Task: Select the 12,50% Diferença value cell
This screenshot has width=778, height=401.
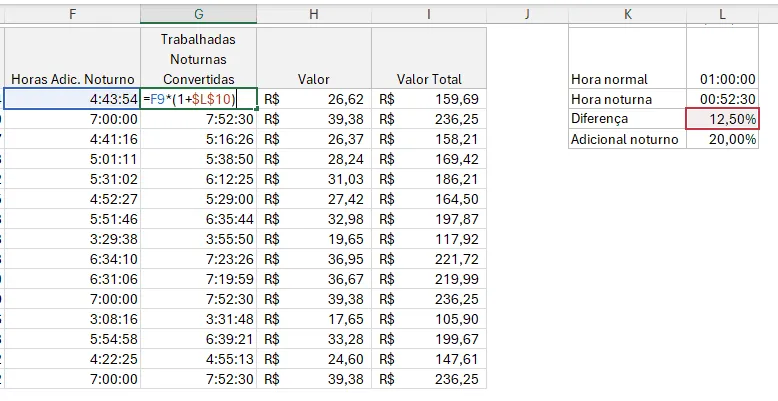Action: [x=722, y=119]
